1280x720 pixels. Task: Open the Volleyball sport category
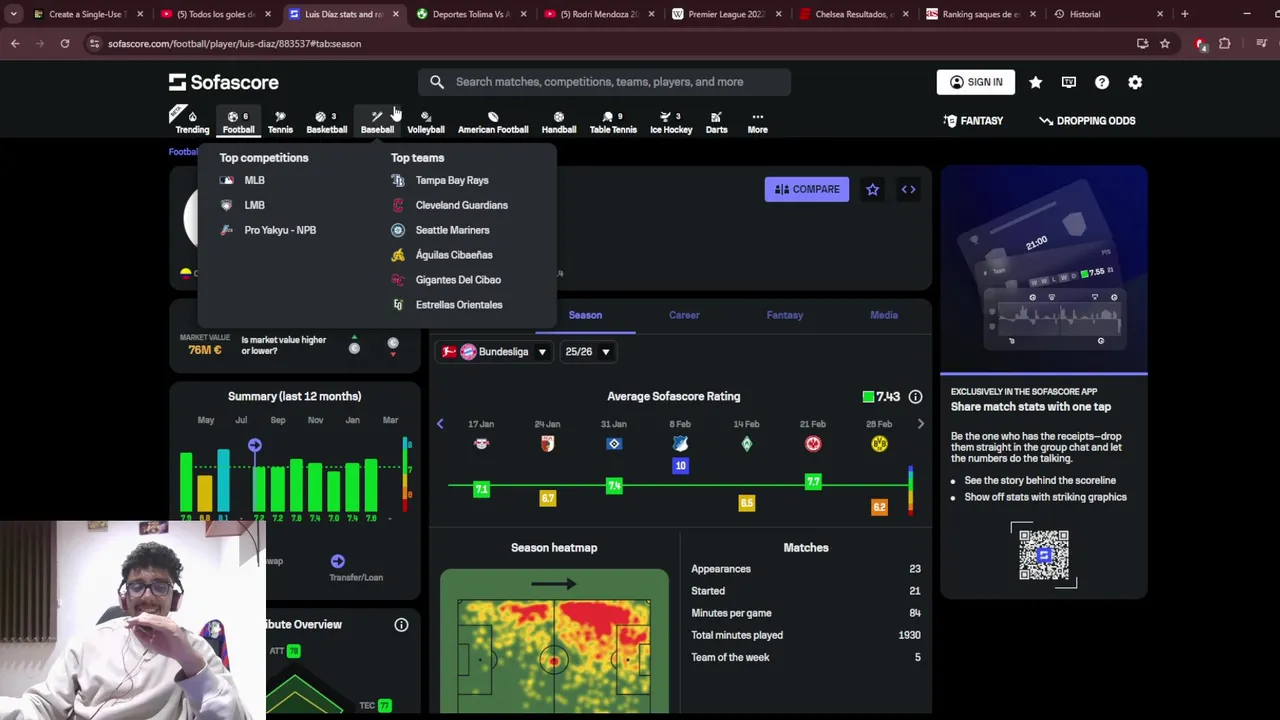click(x=426, y=121)
